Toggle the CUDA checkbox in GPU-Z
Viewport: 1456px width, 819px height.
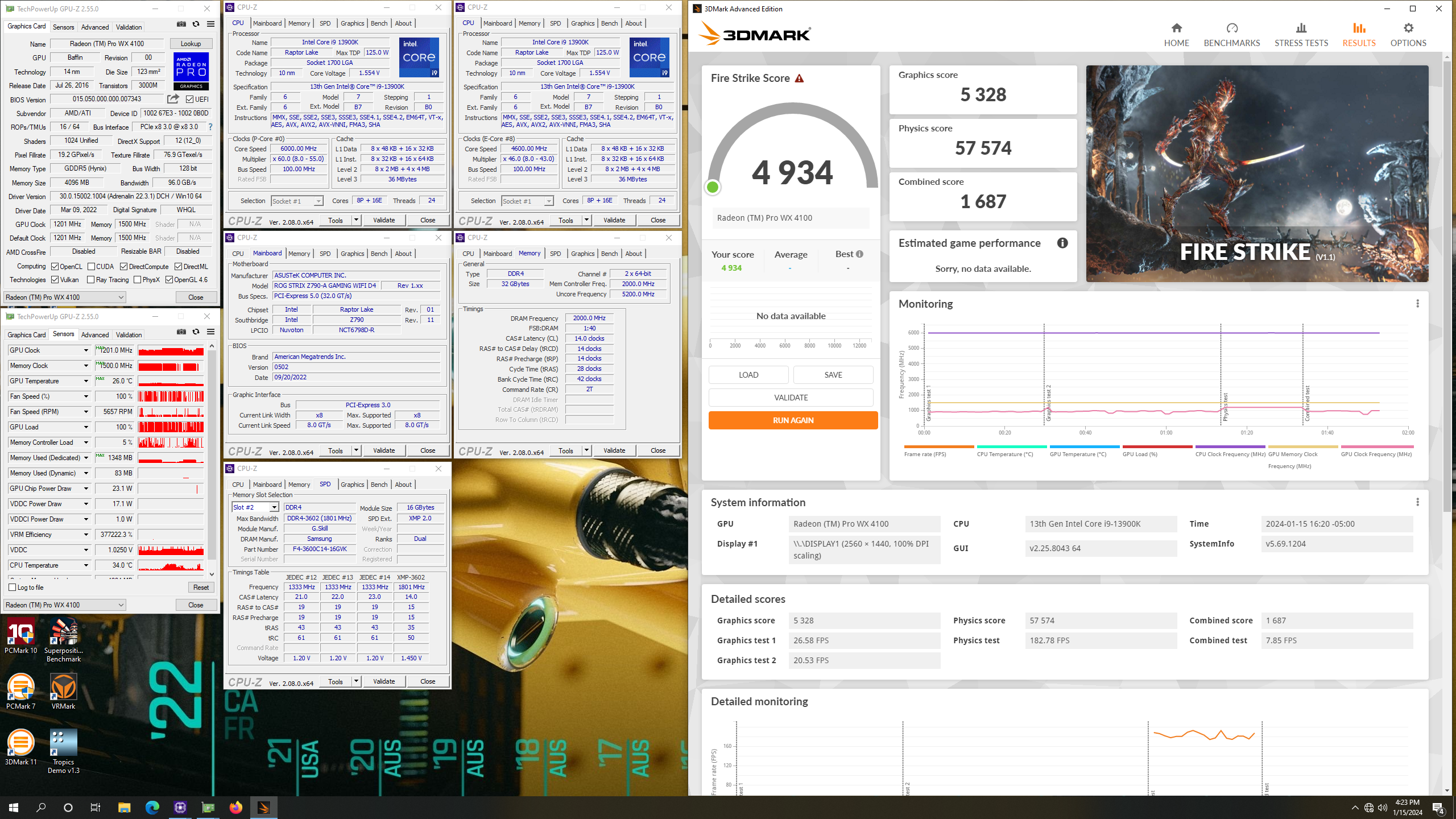point(91,267)
